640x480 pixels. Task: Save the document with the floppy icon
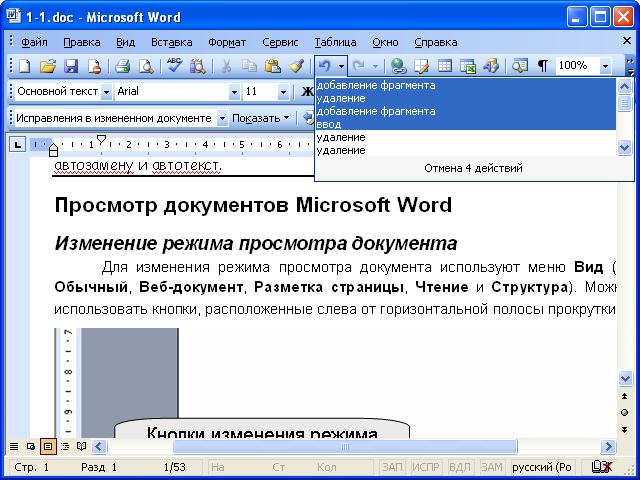(71, 66)
